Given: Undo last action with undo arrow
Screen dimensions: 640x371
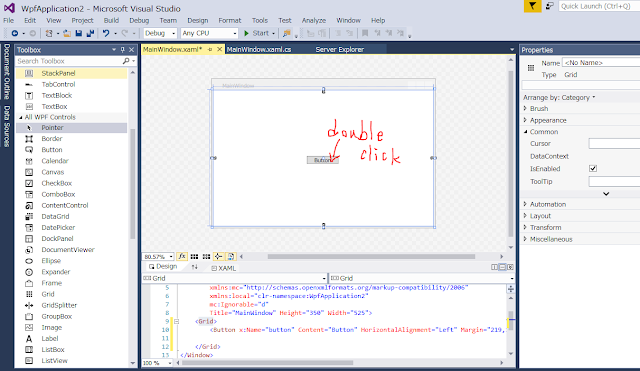Looking at the screenshot, I should (x=106, y=33).
